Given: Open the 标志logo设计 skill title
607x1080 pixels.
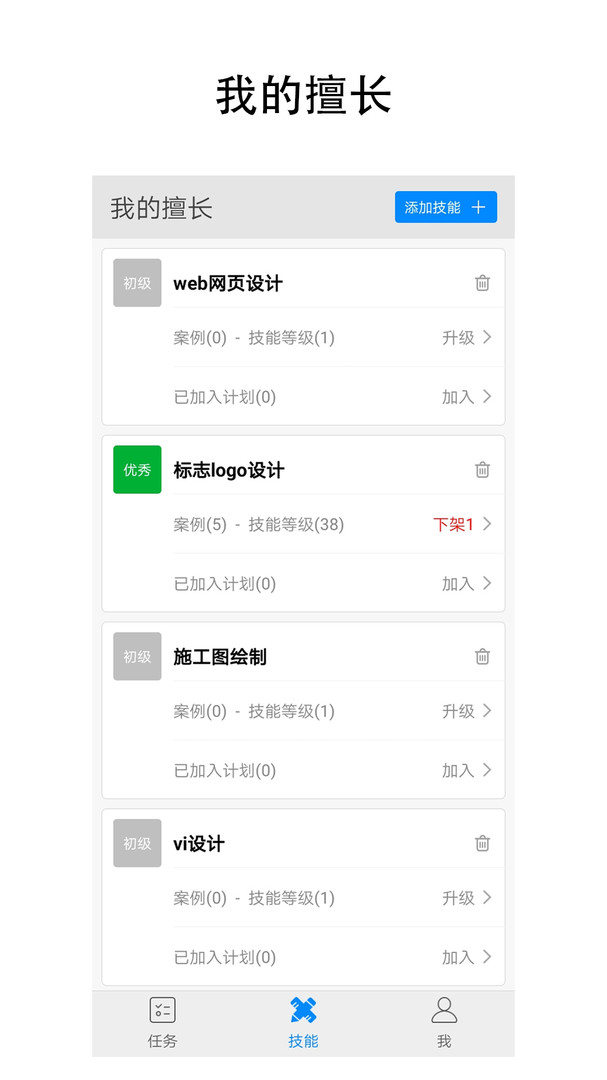Looking at the screenshot, I should (x=229, y=470).
